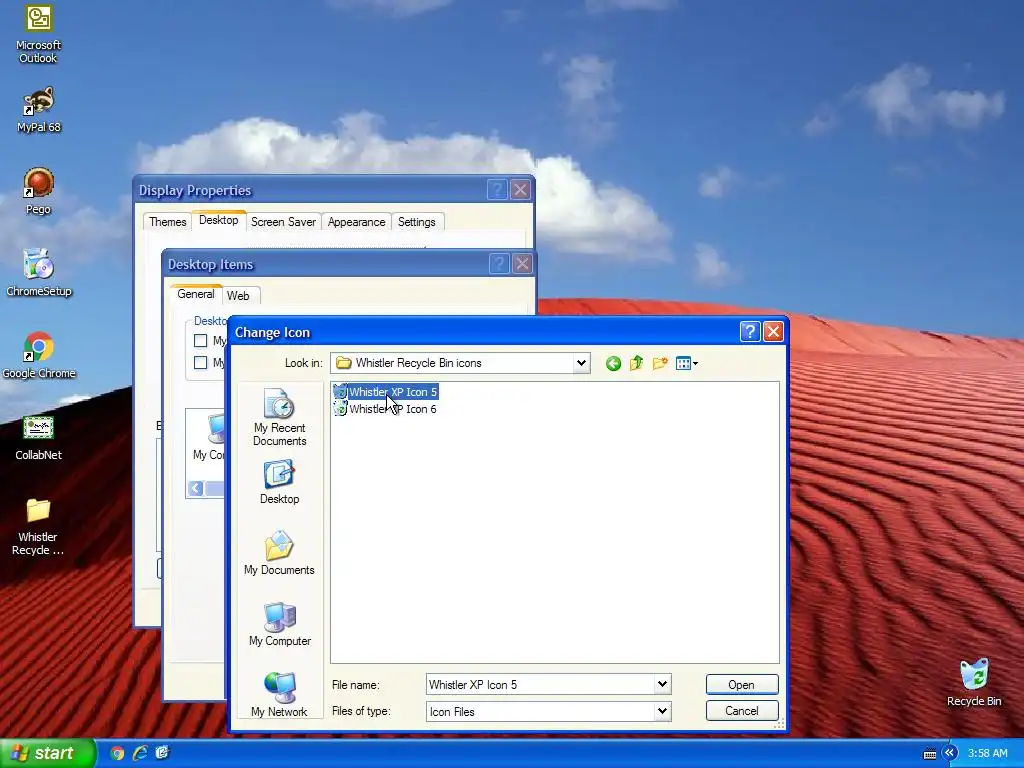
Task: Click left scroll arrow in Desktop Items
Action: [196, 488]
